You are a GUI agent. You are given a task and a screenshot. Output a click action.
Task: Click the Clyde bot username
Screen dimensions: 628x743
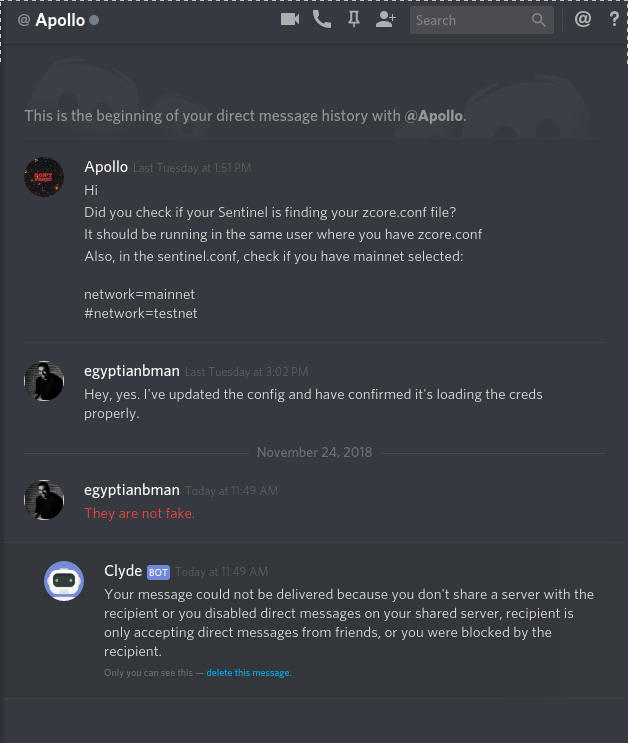point(123,571)
